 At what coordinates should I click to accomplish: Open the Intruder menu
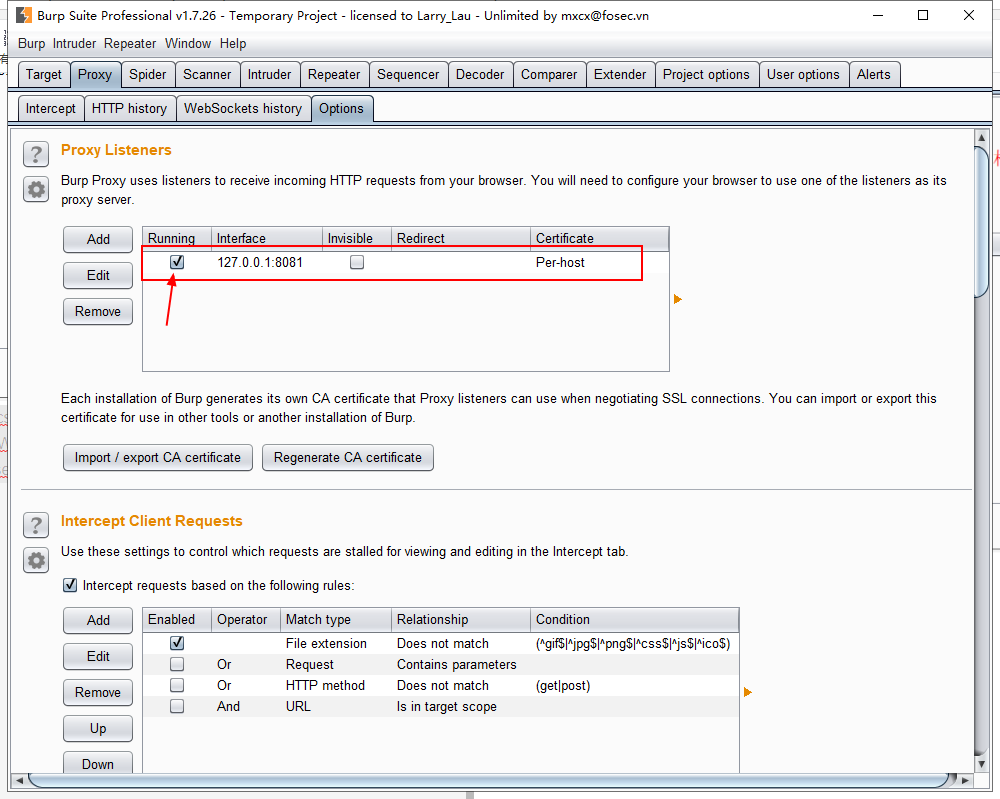(74, 43)
